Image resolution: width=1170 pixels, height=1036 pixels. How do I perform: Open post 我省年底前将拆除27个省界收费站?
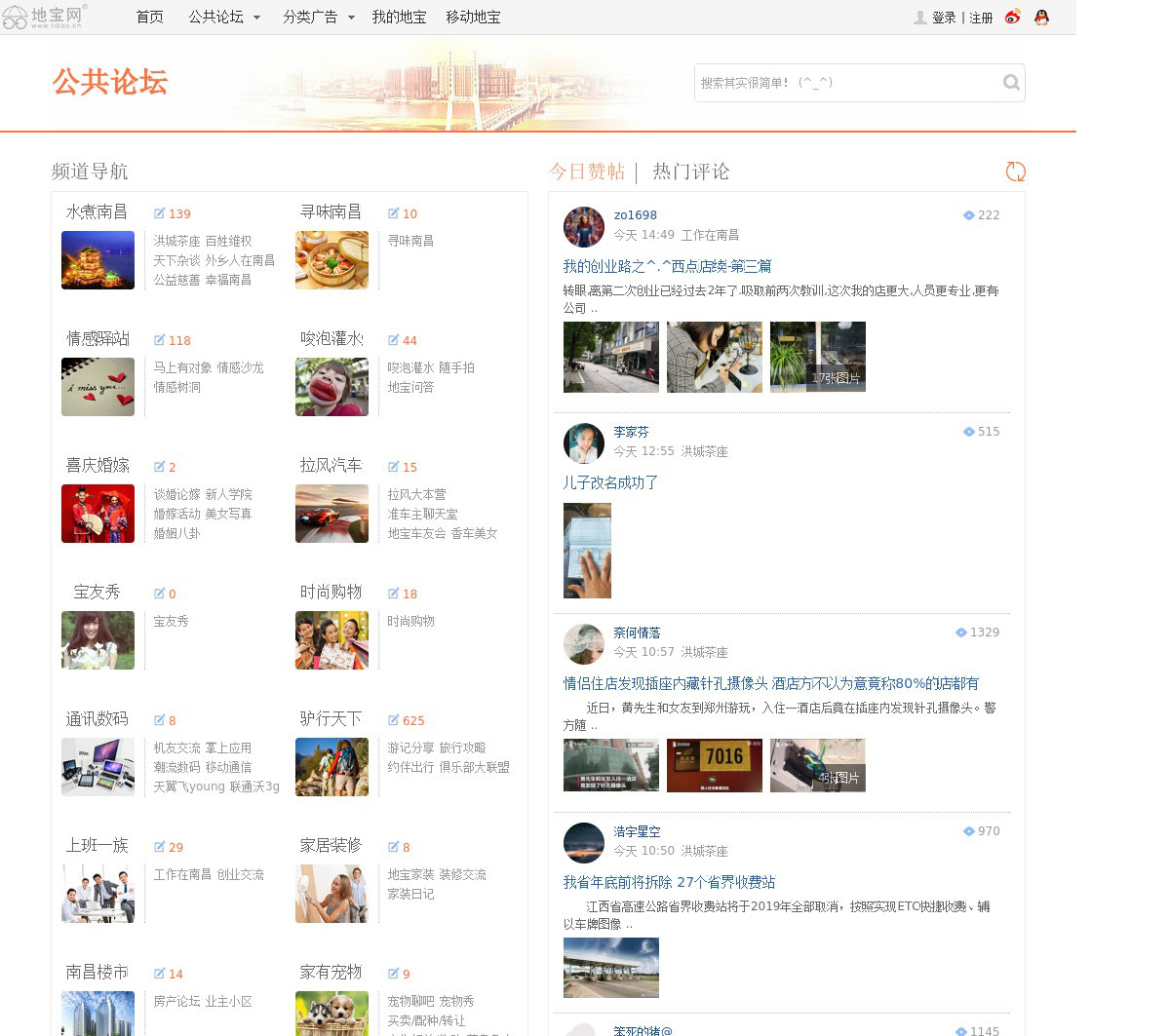point(669,882)
